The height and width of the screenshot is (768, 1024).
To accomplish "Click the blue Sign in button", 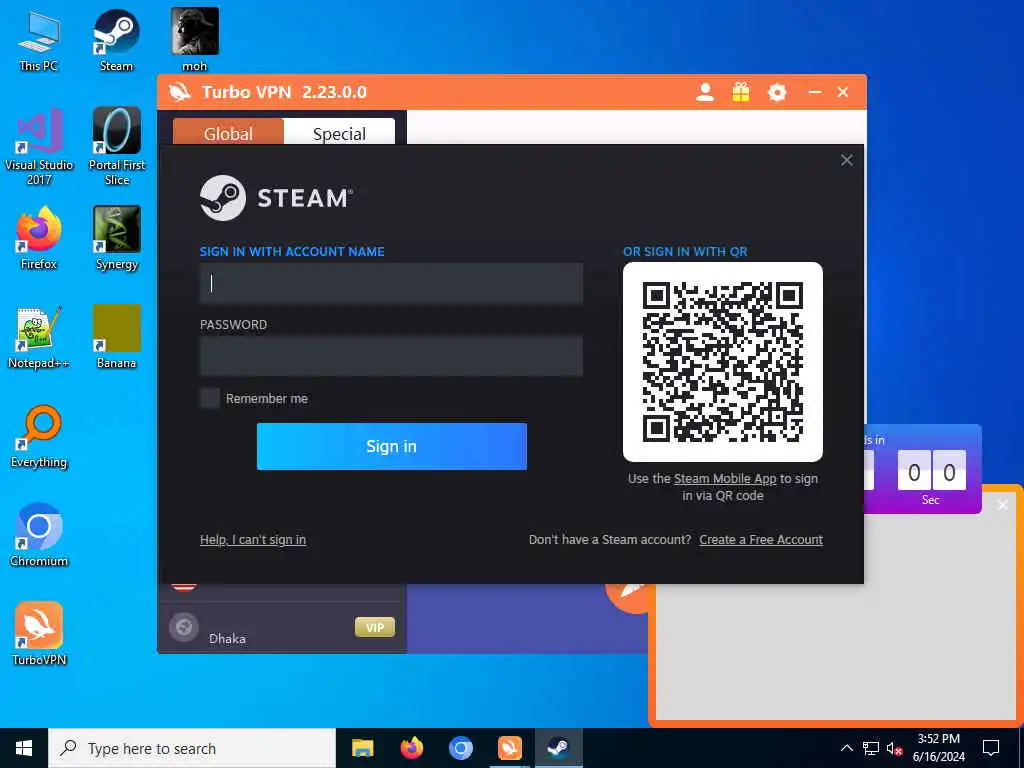I will 391,446.
